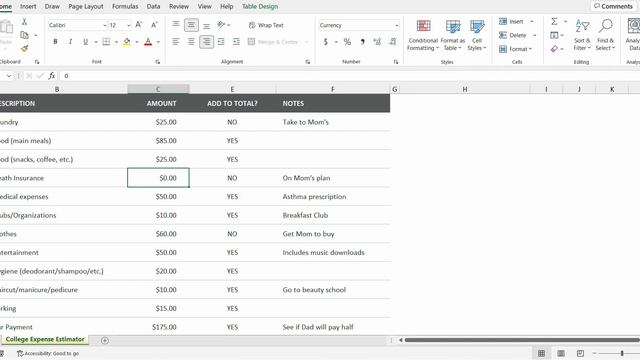Open the Formulas tab
The width and height of the screenshot is (640, 360).
tap(125, 7)
